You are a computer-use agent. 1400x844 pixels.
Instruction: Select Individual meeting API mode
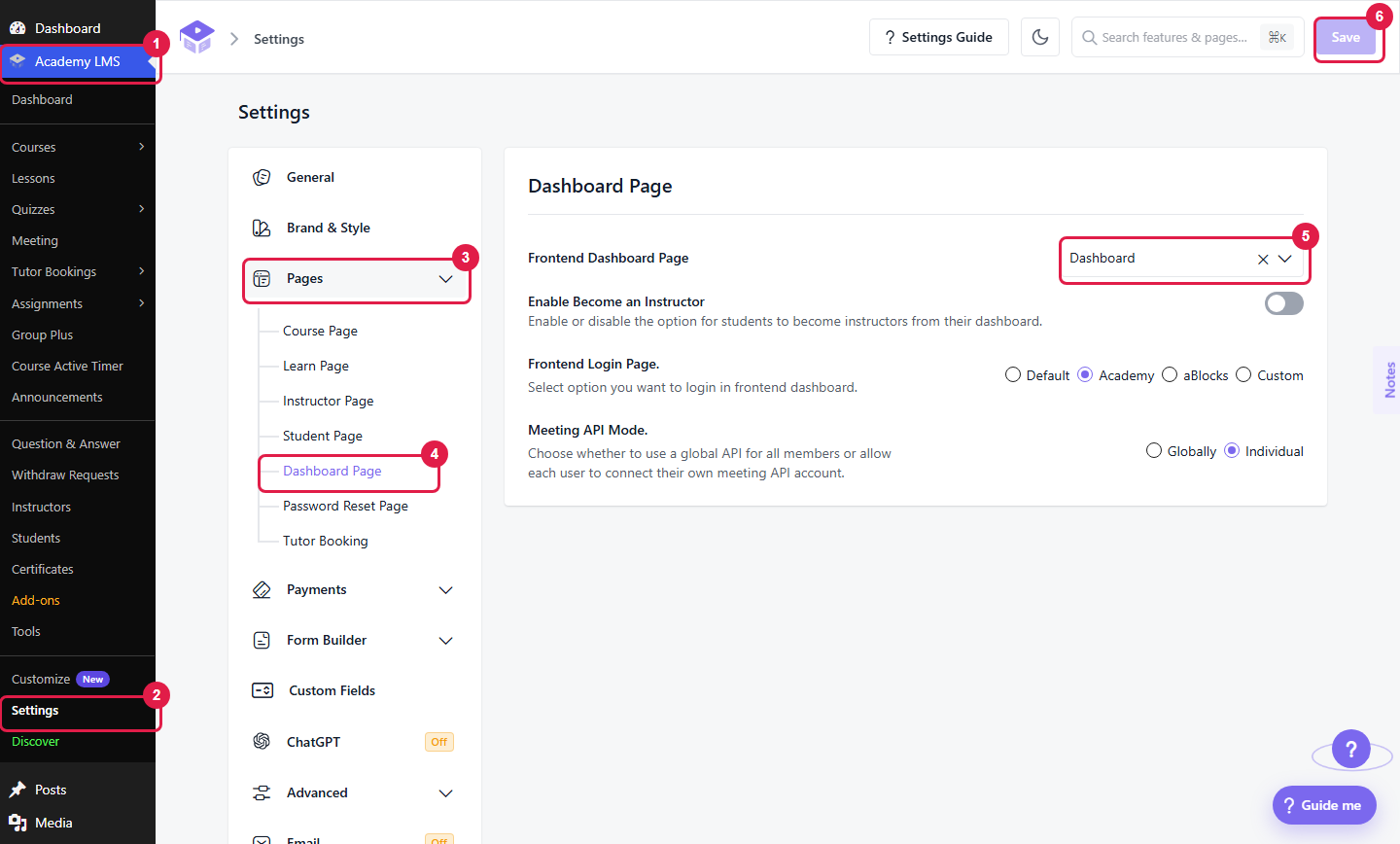[1232, 451]
